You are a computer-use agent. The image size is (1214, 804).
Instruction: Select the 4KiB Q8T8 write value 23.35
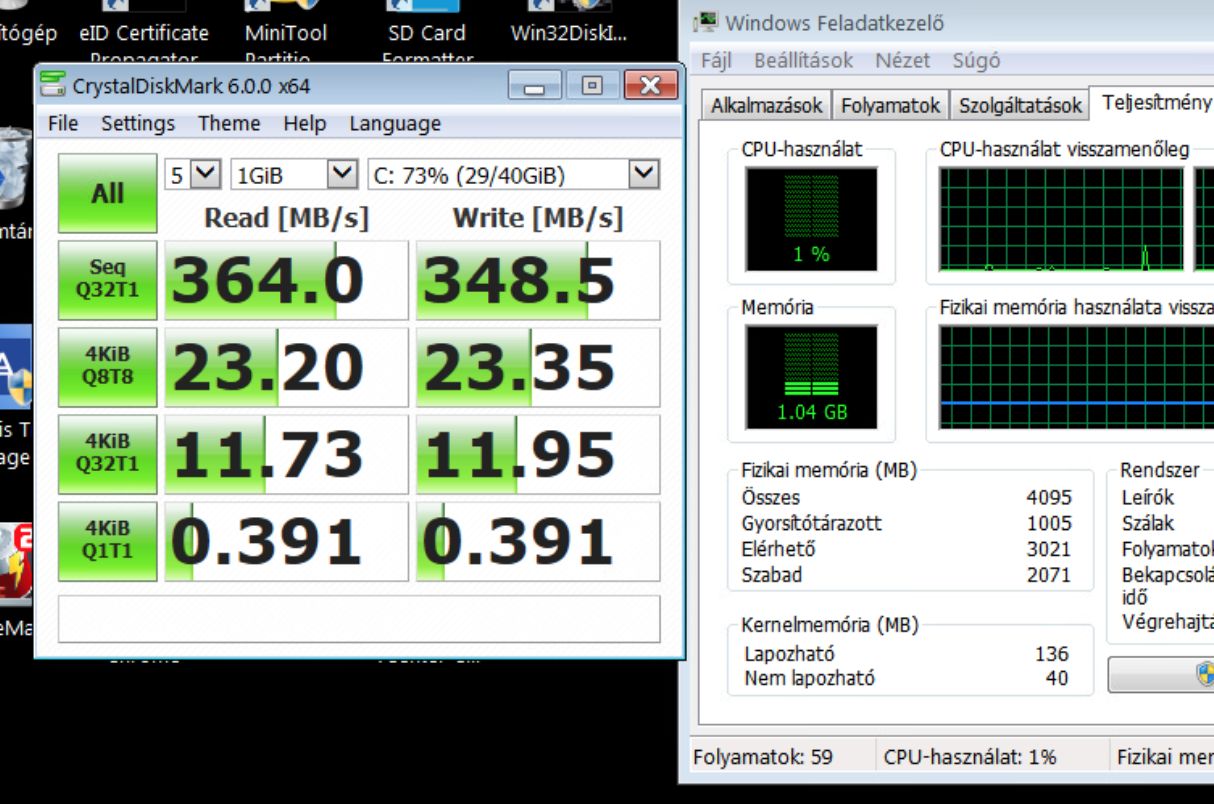[538, 367]
